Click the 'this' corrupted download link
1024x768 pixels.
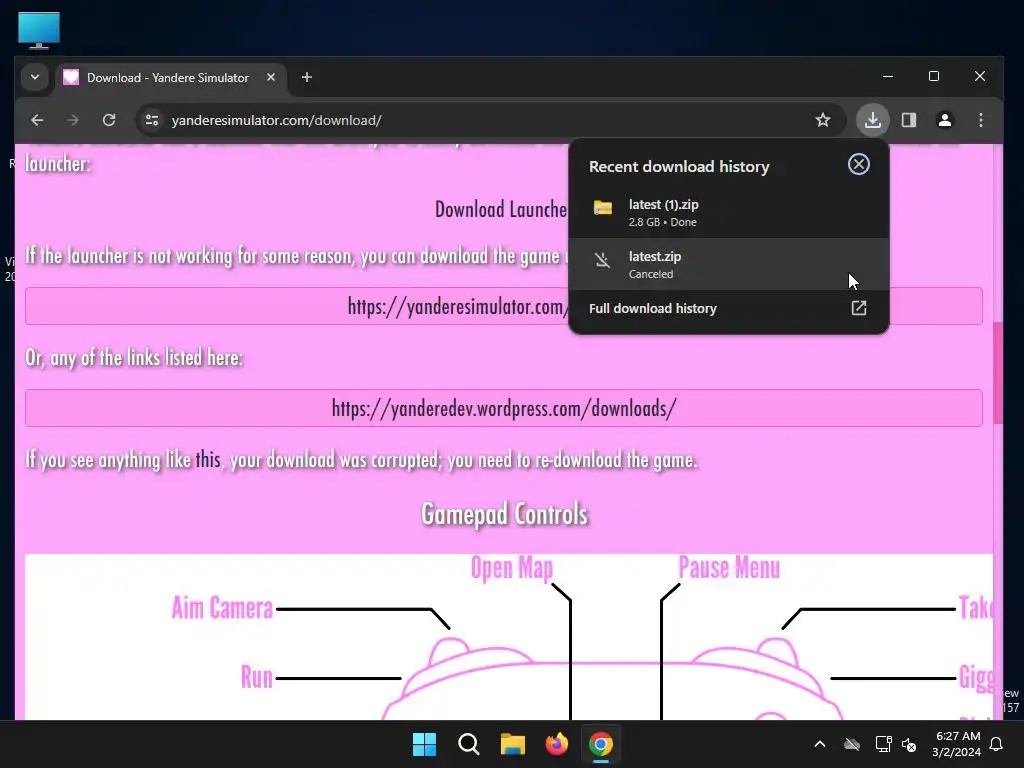[x=208, y=460]
